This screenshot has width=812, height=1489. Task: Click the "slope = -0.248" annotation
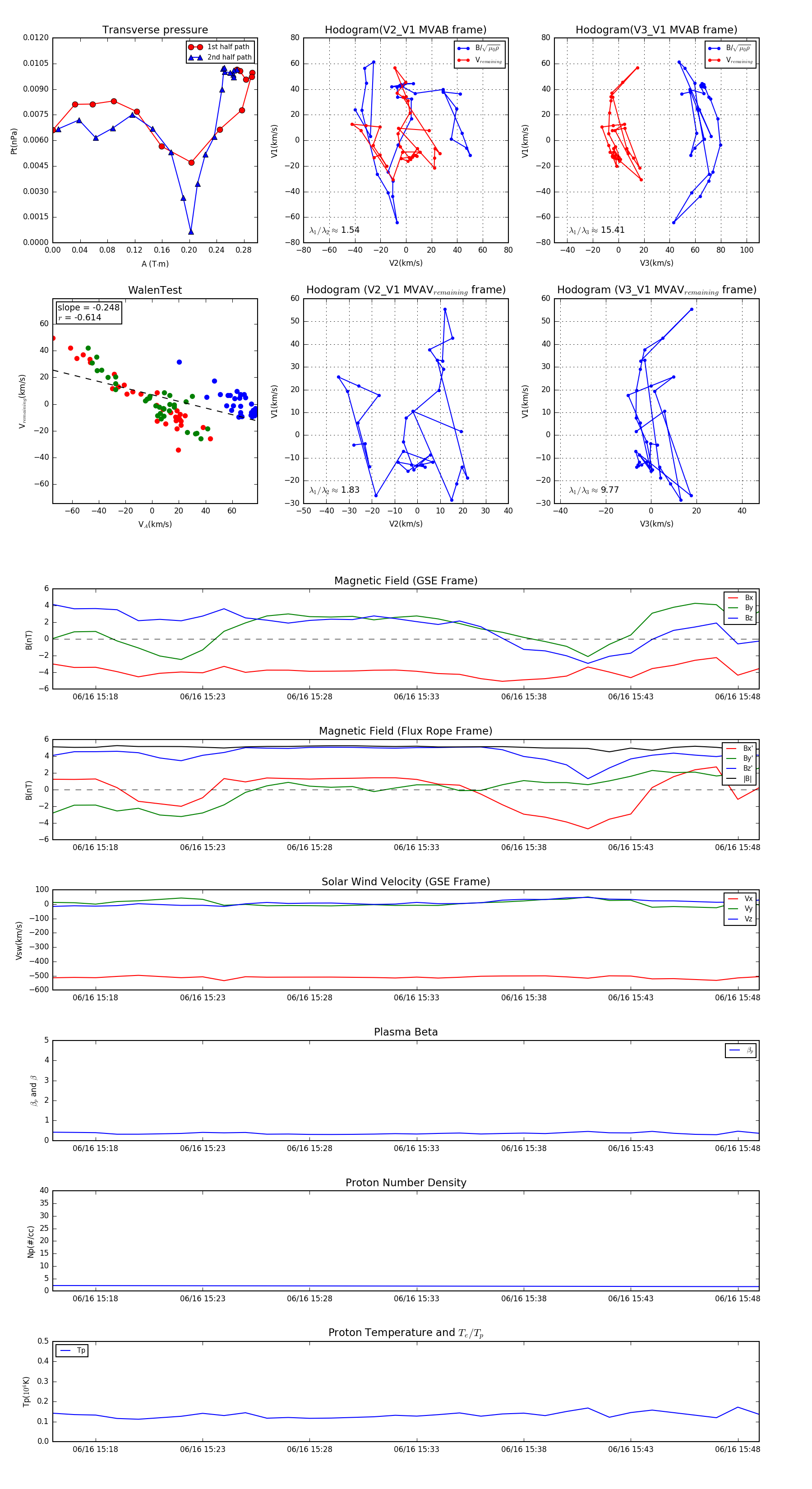(88, 308)
